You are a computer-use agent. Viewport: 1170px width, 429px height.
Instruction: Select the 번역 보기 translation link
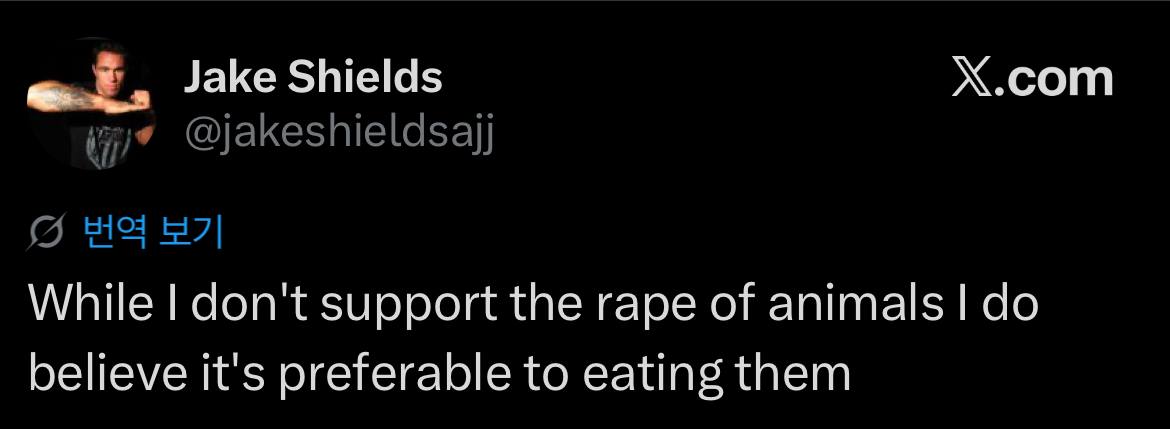pos(152,232)
